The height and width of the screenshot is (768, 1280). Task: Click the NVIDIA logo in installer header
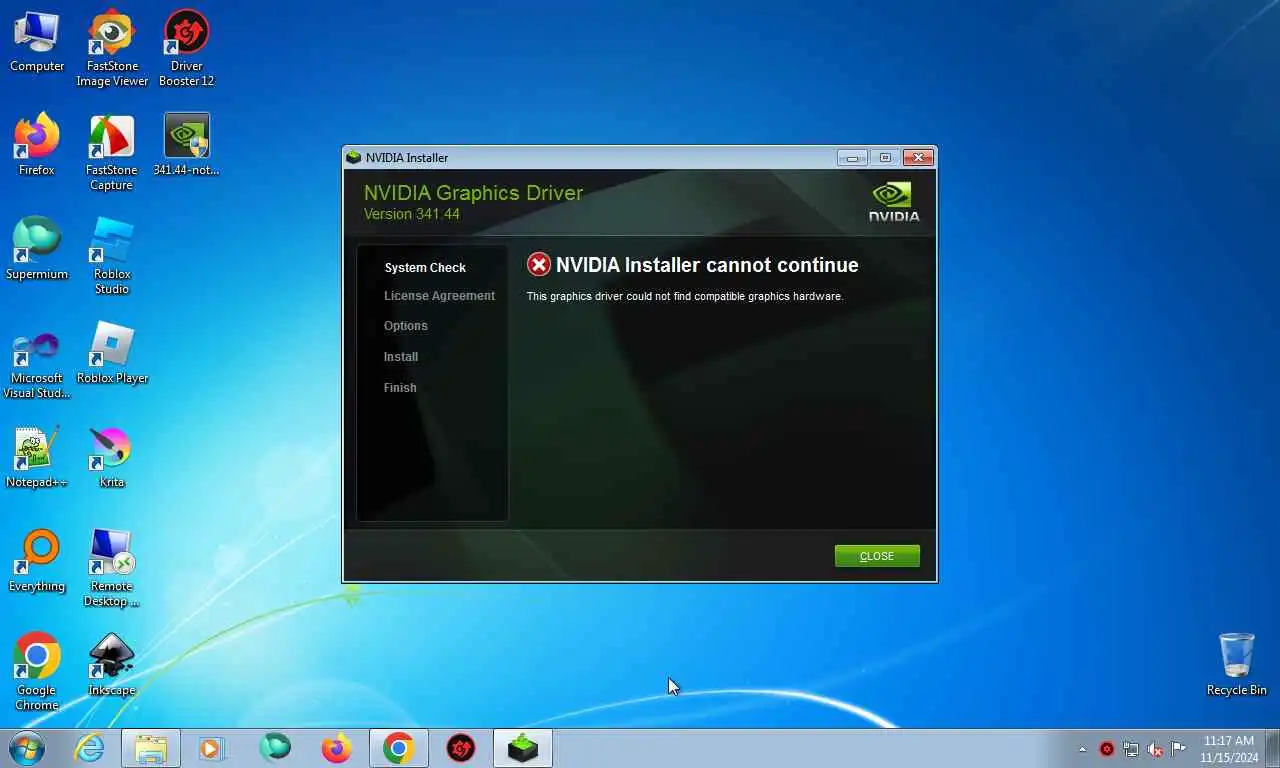pos(893,202)
